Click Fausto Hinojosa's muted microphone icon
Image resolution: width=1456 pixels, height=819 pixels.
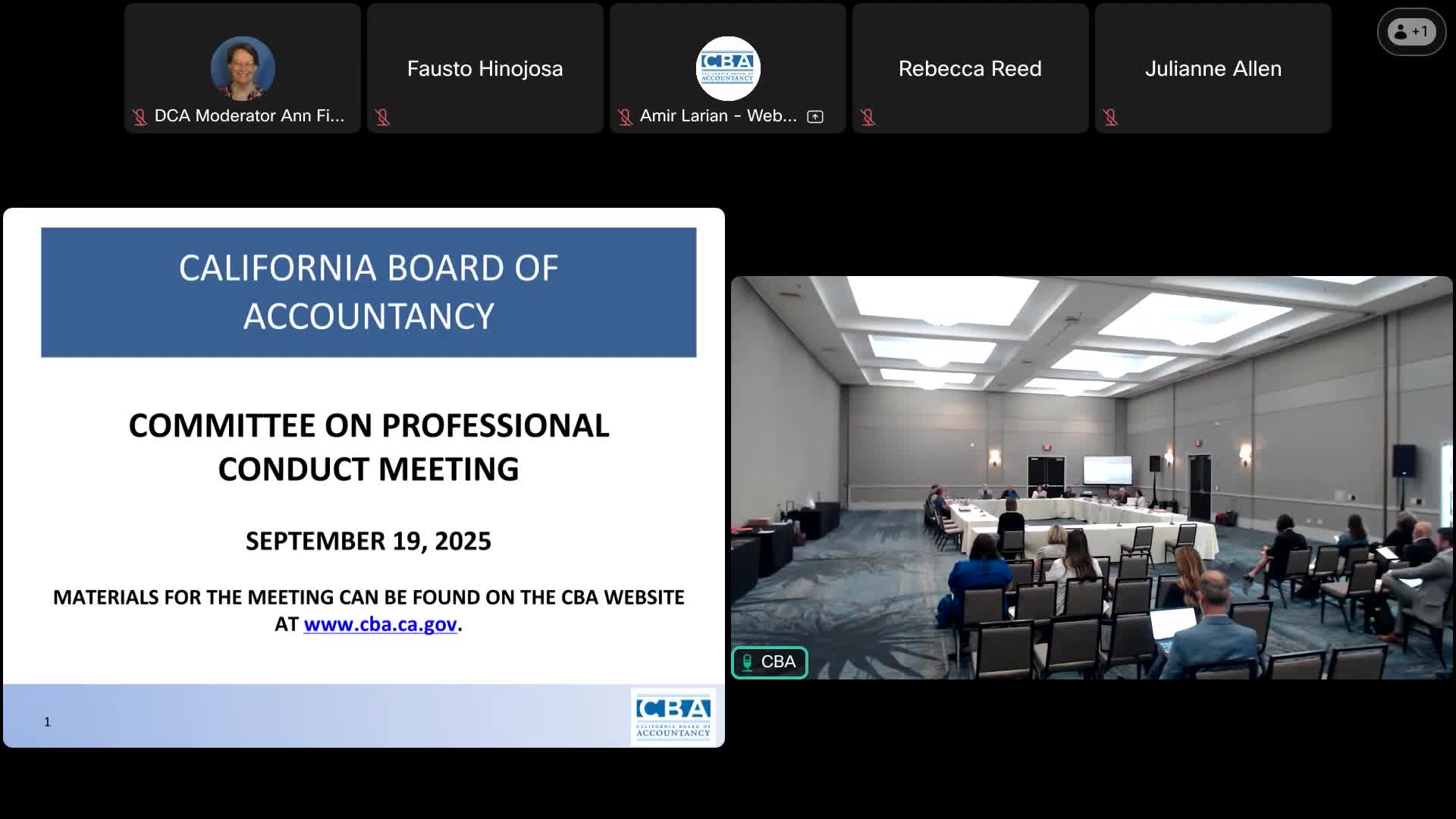(382, 117)
